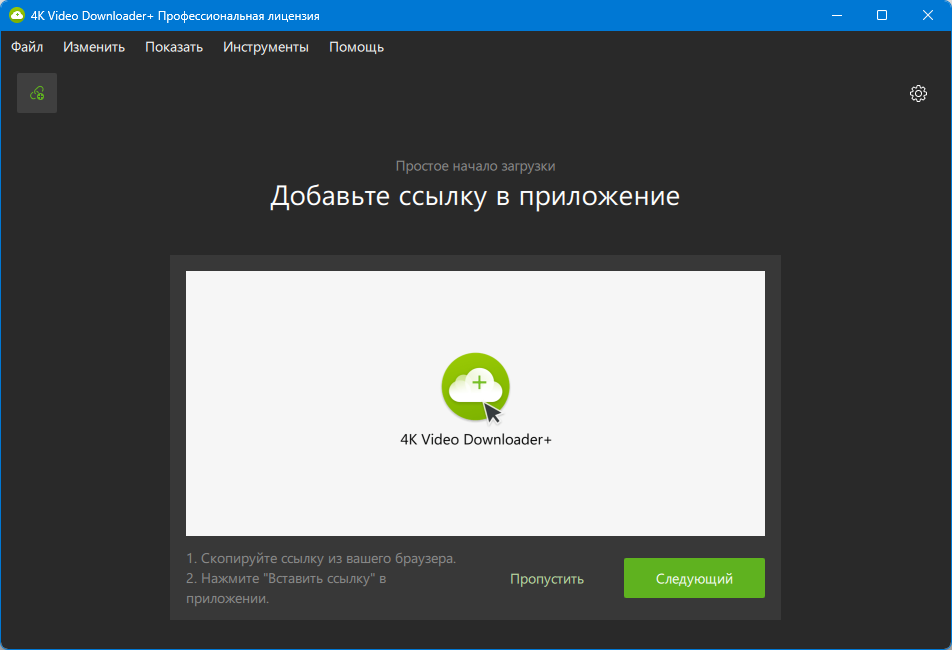The image size is (952, 650).
Task: Click step 2 text Нажмите Вставить ссылку
Action: [x=286, y=588]
